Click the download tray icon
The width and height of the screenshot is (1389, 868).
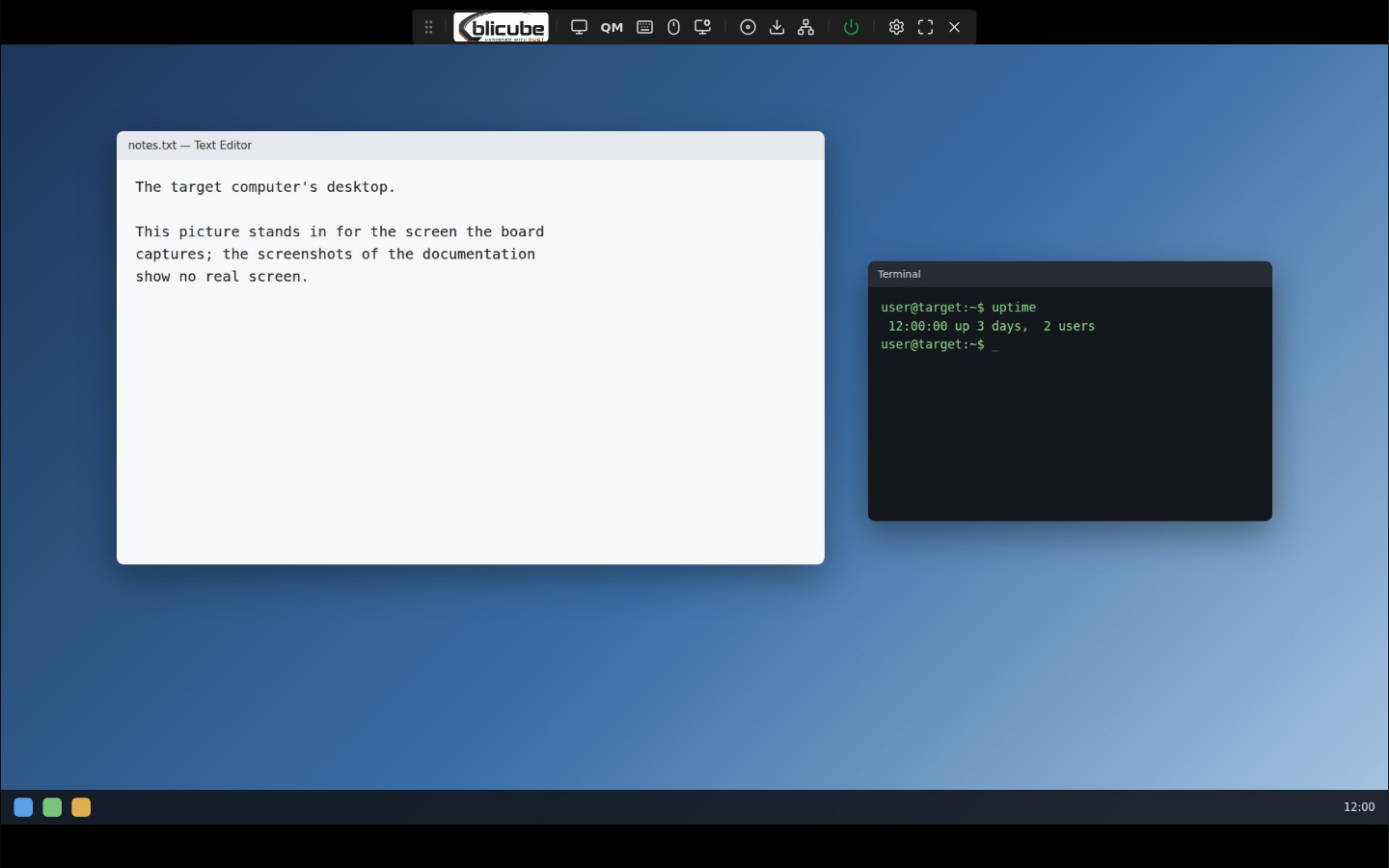(776, 27)
